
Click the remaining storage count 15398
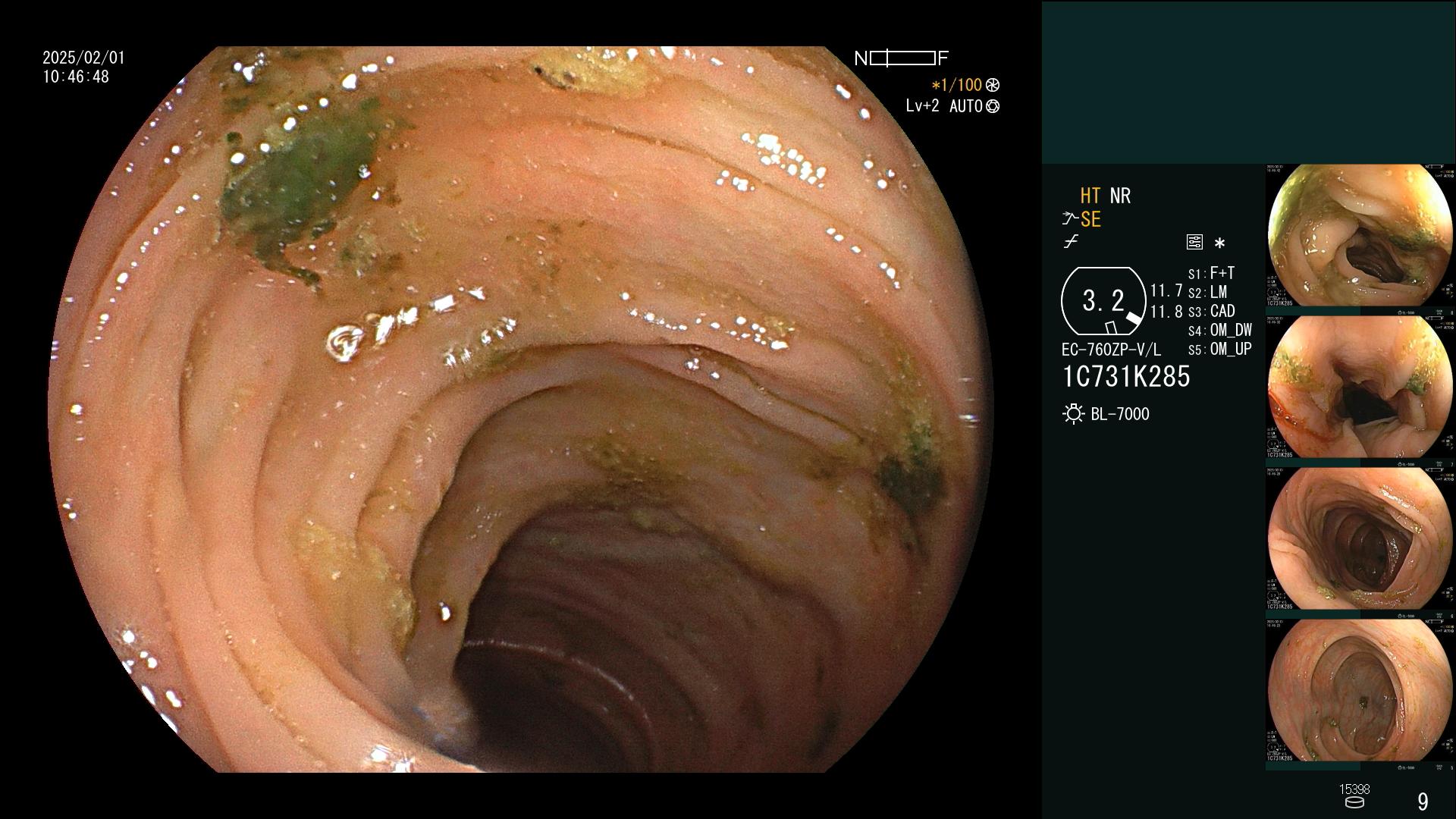click(x=1354, y=789)
